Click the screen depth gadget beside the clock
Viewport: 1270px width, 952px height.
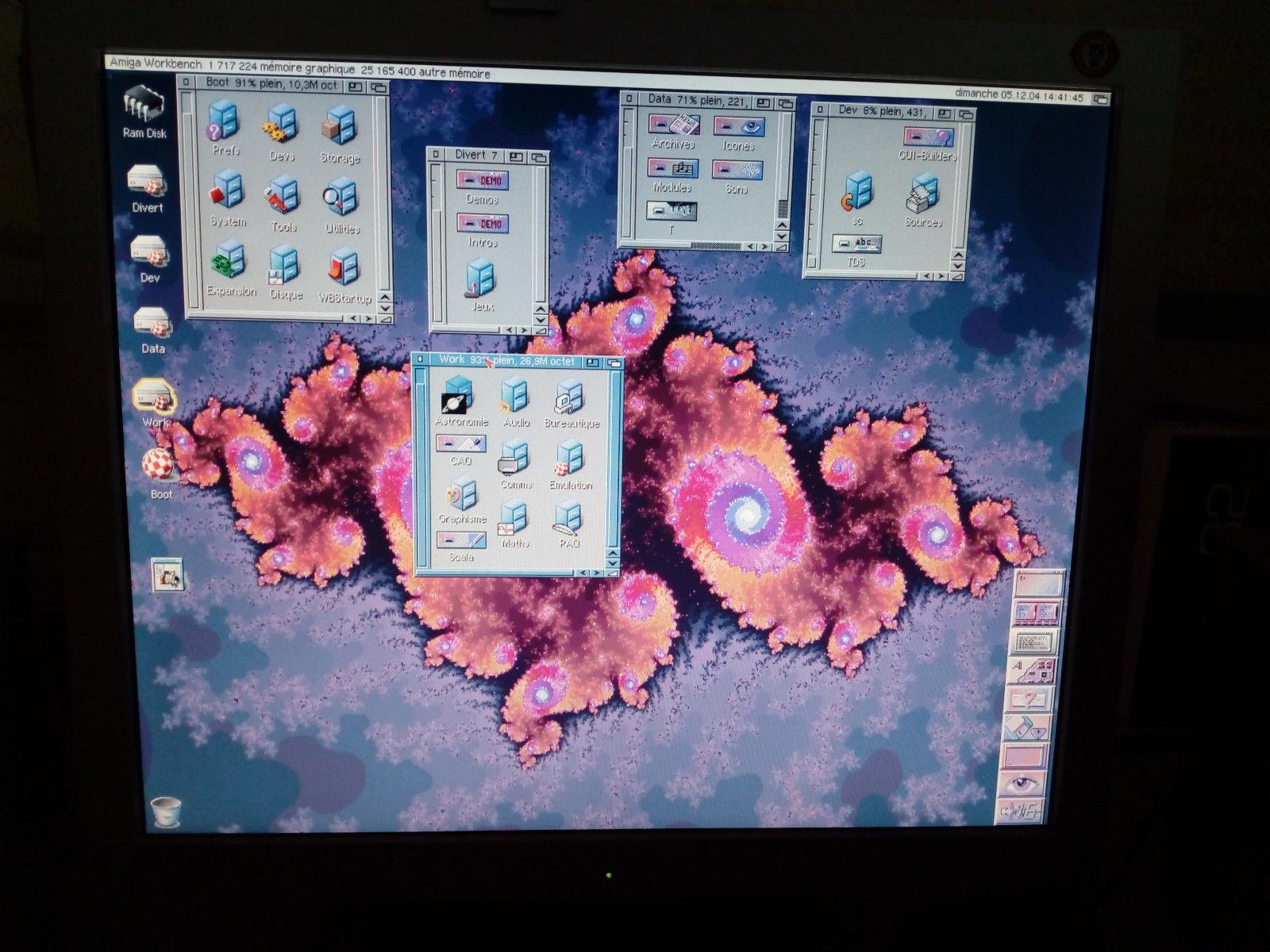(x=1101, y=99)
